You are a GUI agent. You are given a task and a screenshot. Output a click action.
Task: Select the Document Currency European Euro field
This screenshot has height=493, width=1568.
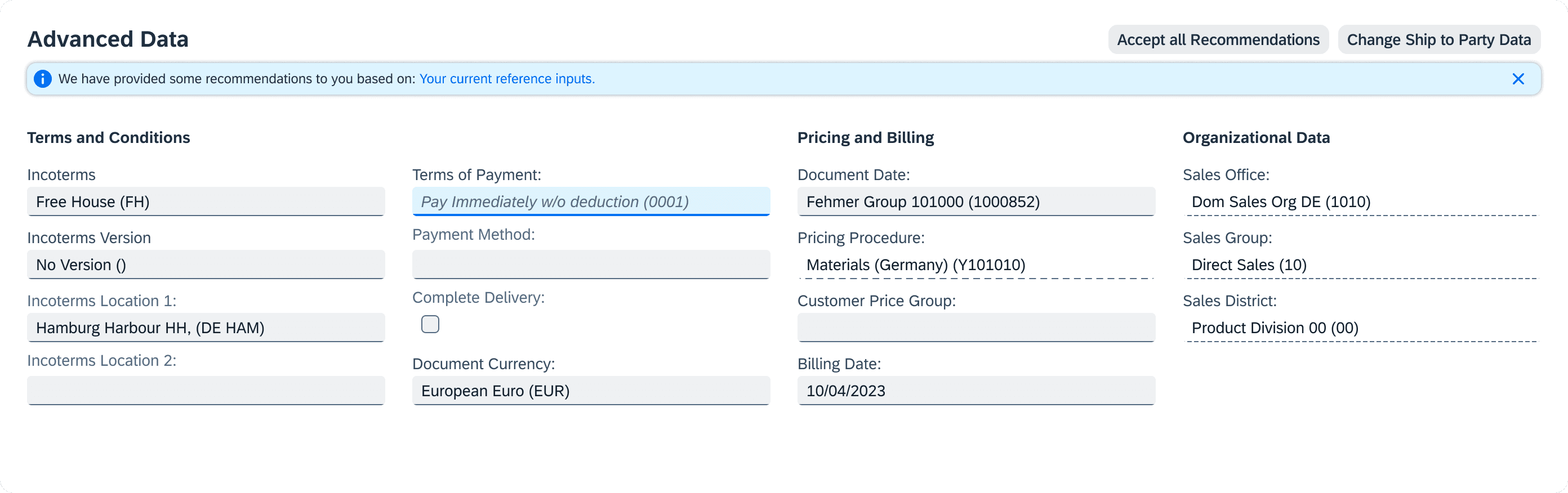pyautogui.click(x=590, y=391)
